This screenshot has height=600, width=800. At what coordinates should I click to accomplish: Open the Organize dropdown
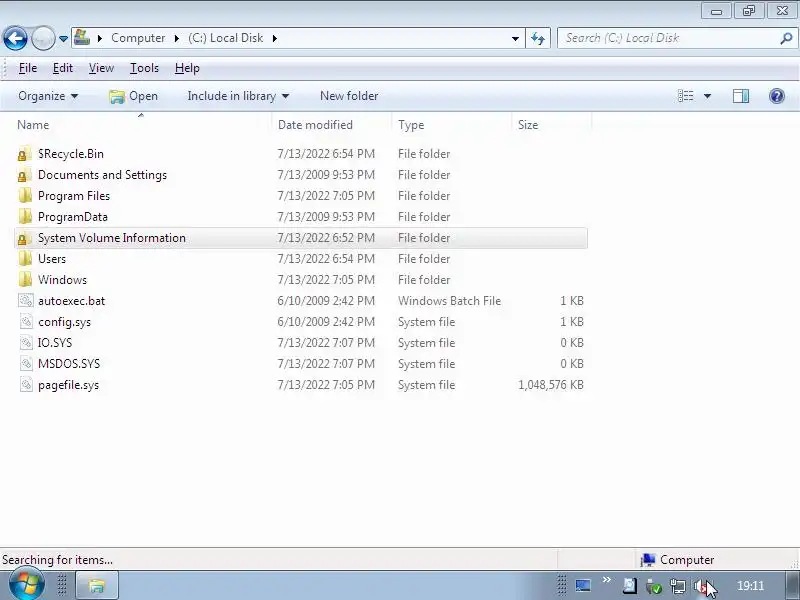[x=48, y=96]
